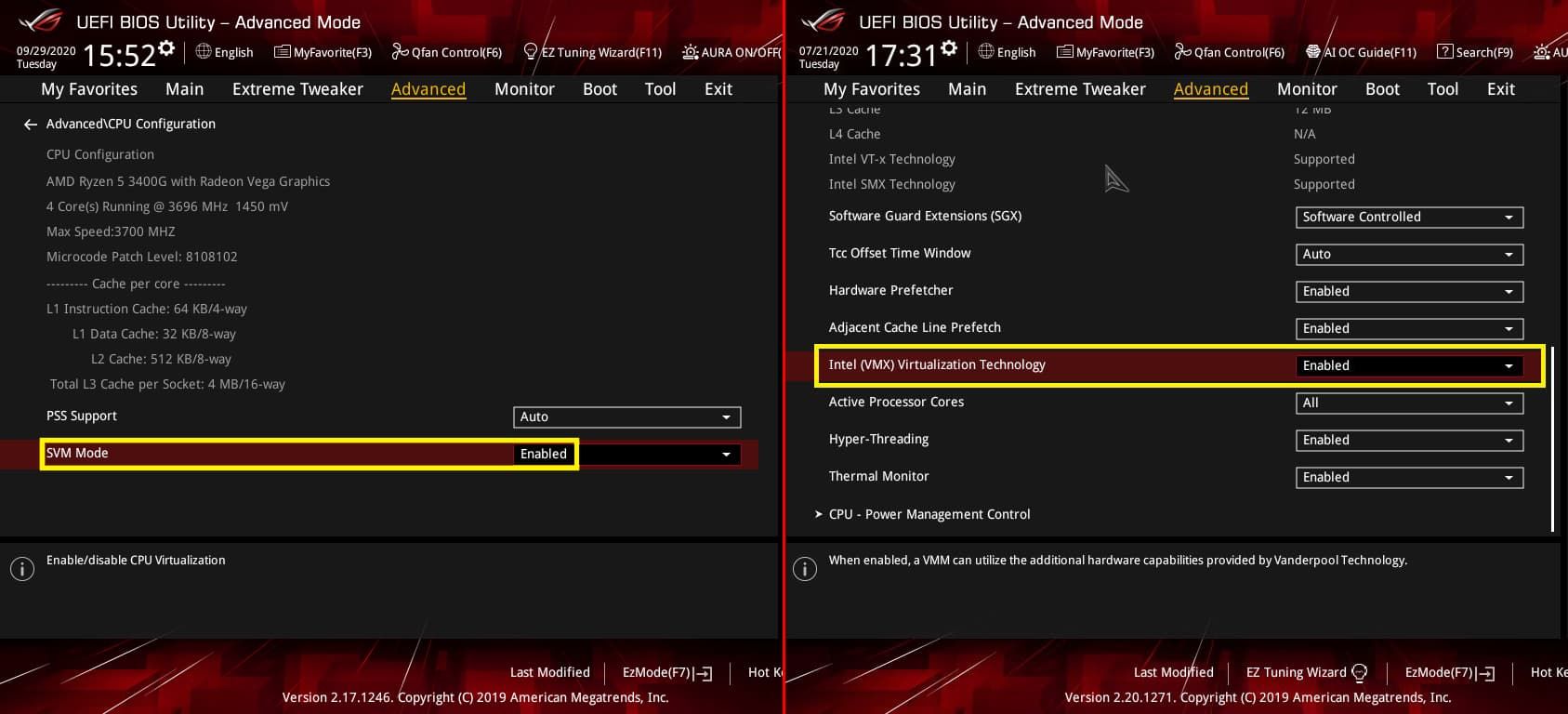Click the 'Intel VT-x Technology' row

pos(1092,159)
